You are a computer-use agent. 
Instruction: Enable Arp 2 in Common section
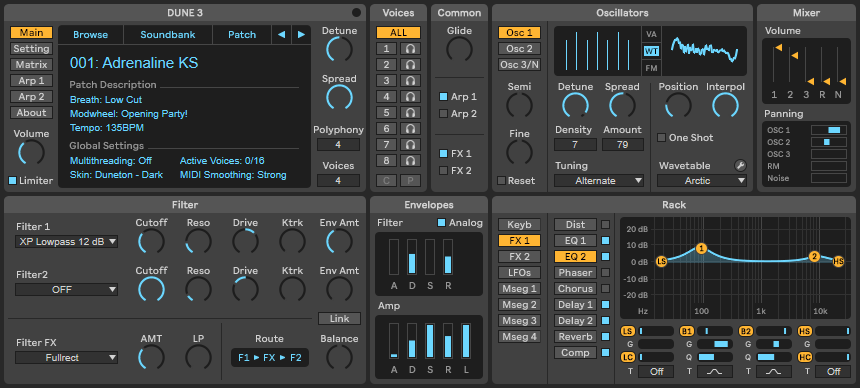click(x=443, y=114)
